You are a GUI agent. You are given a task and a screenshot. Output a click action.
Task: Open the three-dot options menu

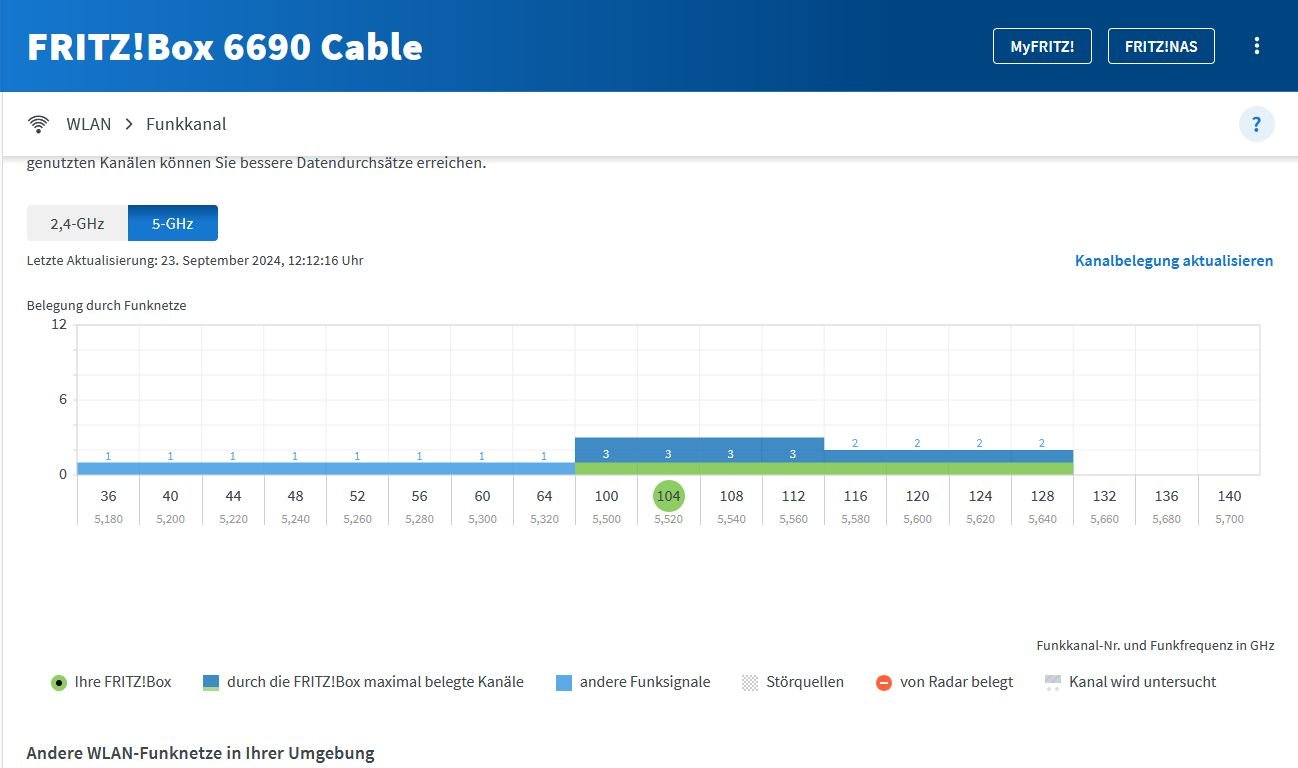[x=1256, y=46]
